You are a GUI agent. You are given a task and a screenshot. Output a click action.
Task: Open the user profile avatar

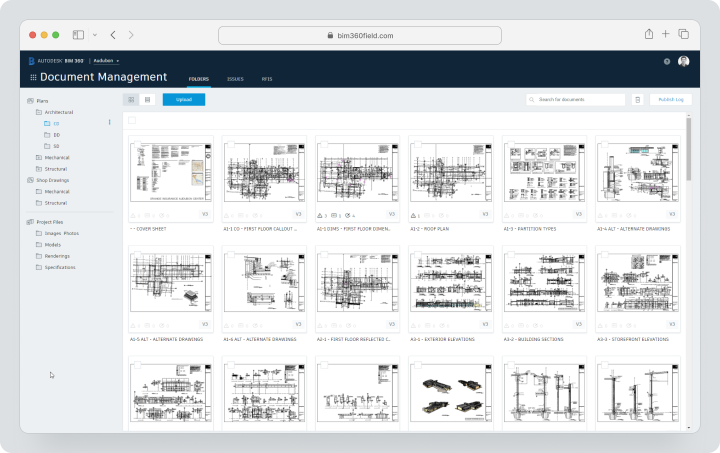pos(683,62)
